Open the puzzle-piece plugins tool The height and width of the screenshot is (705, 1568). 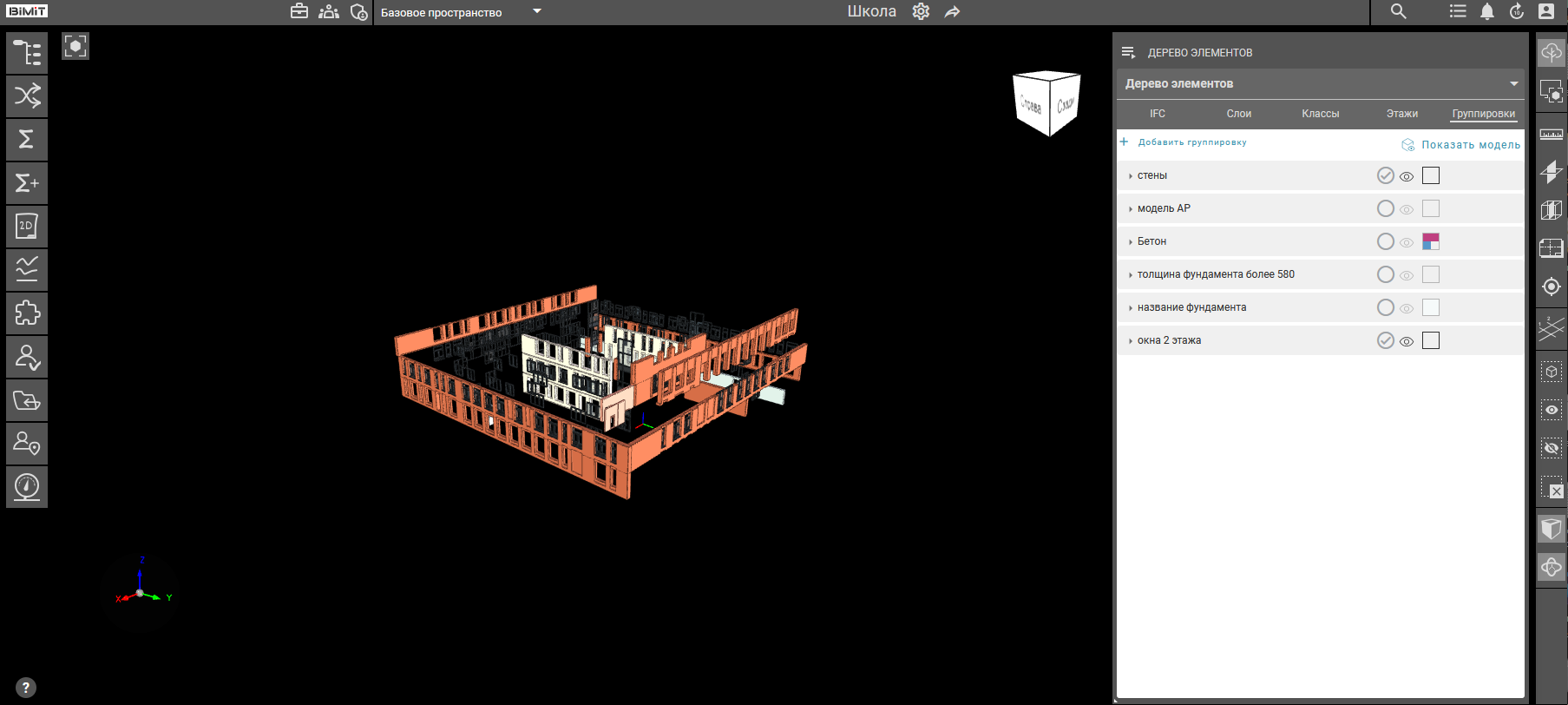(27, 313)
